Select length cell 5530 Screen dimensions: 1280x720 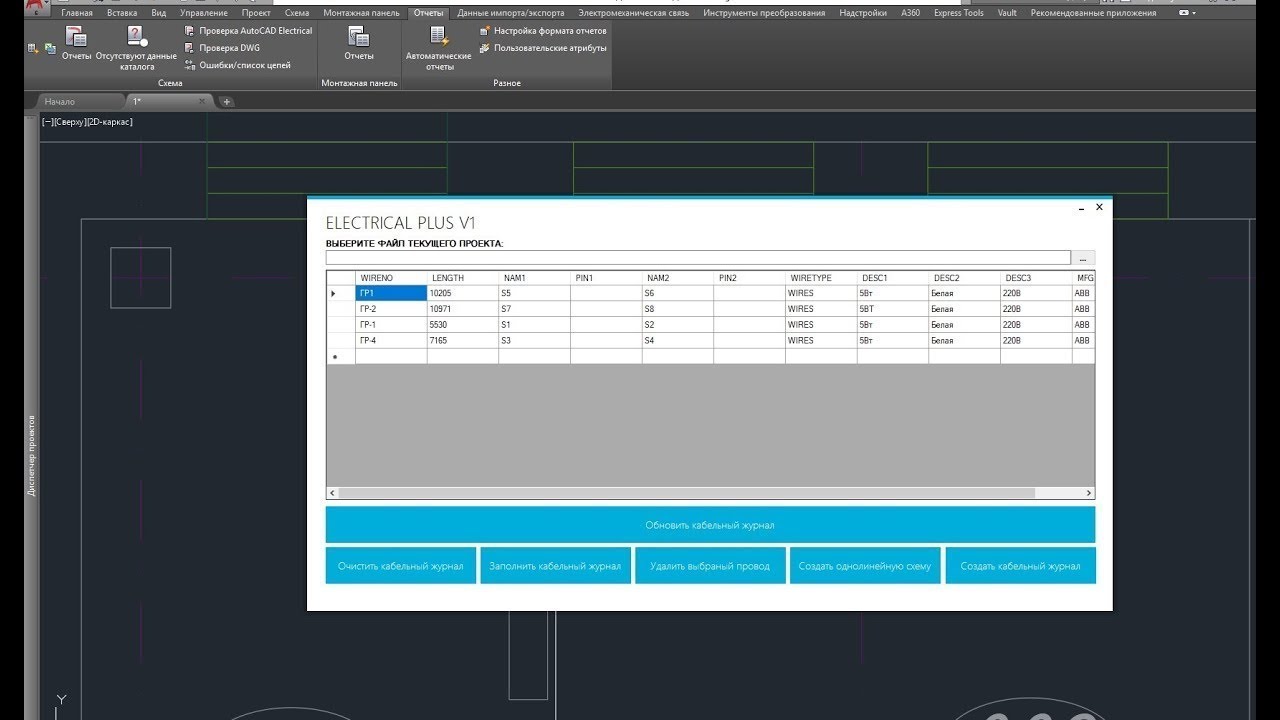point(463,325)
